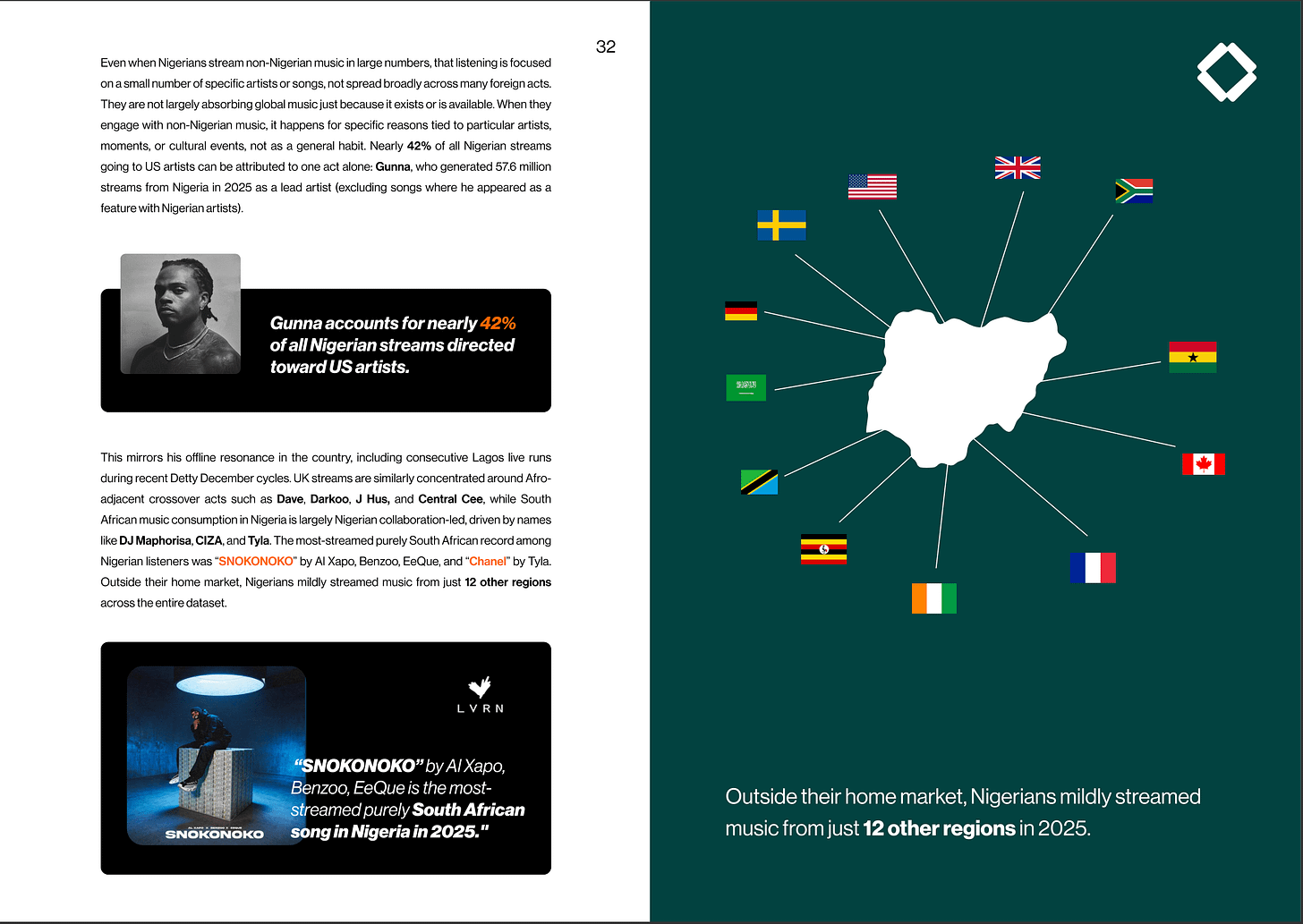Select the Ghana flag with black star
Image resolution: width=1303 pixels, height=924 pixels.
click(x=1193, y=357)
